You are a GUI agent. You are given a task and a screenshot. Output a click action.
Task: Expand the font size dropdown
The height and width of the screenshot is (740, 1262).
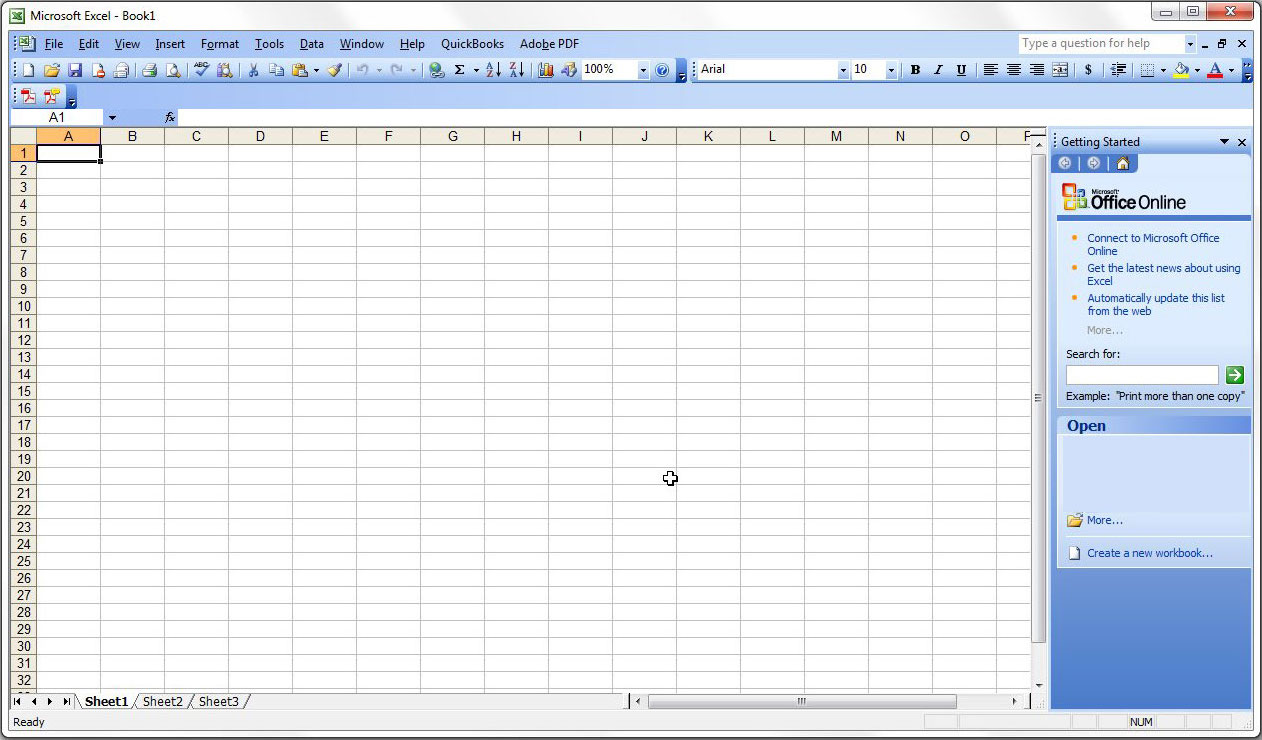click(891, 70)
